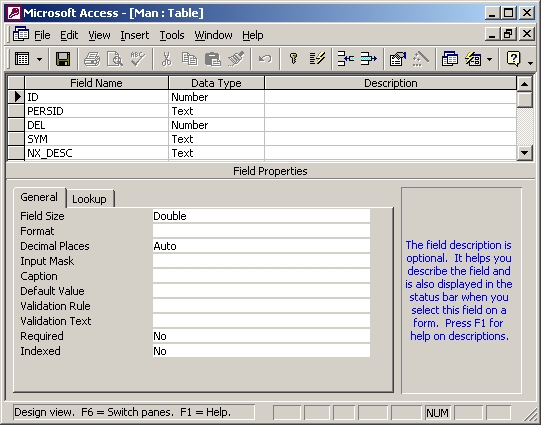The width and height of the screenshot is (541, 425).
Task: Open the View button dropdown arrow
Action: (39, 59)
